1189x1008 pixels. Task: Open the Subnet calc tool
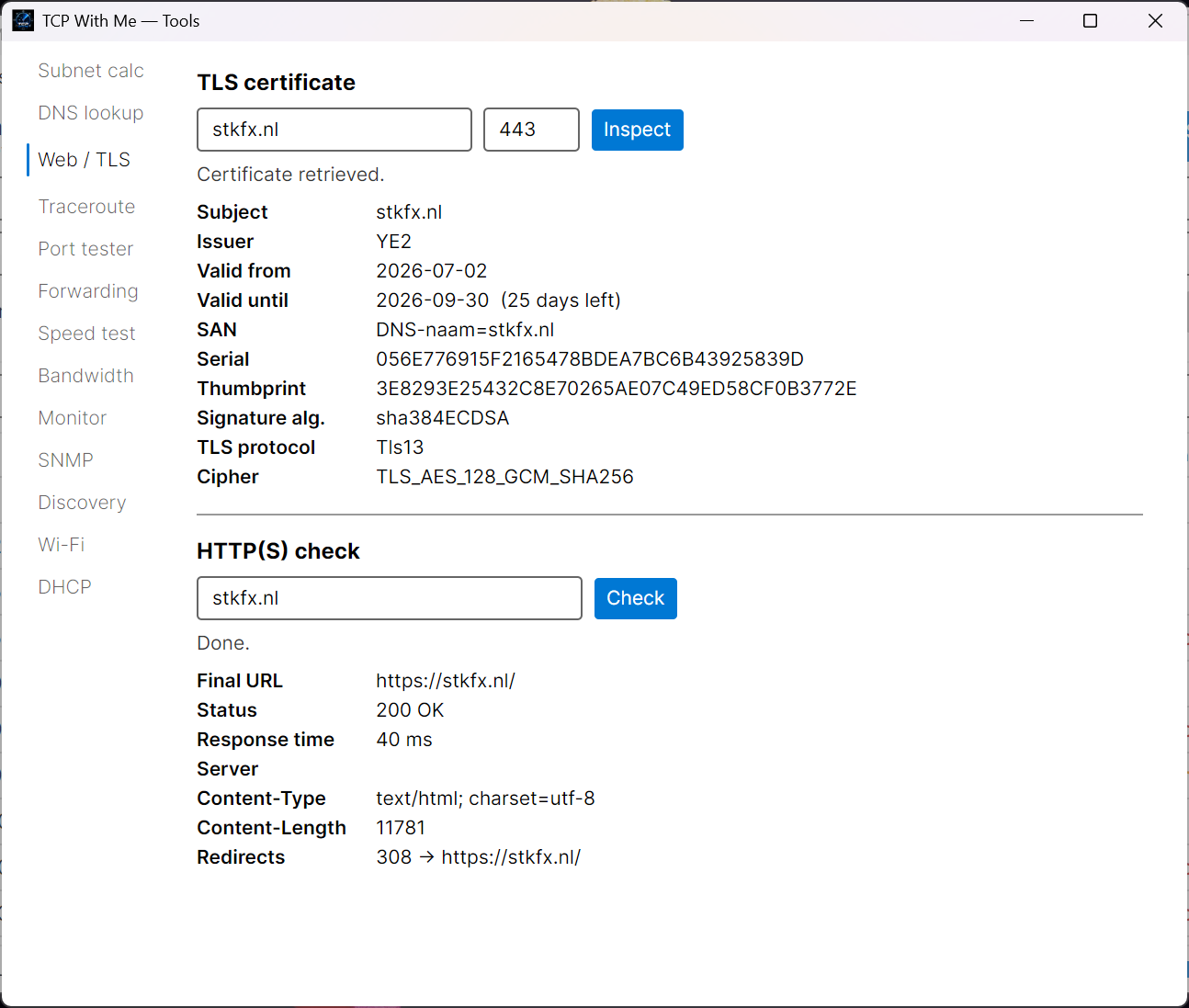(91, 71)
